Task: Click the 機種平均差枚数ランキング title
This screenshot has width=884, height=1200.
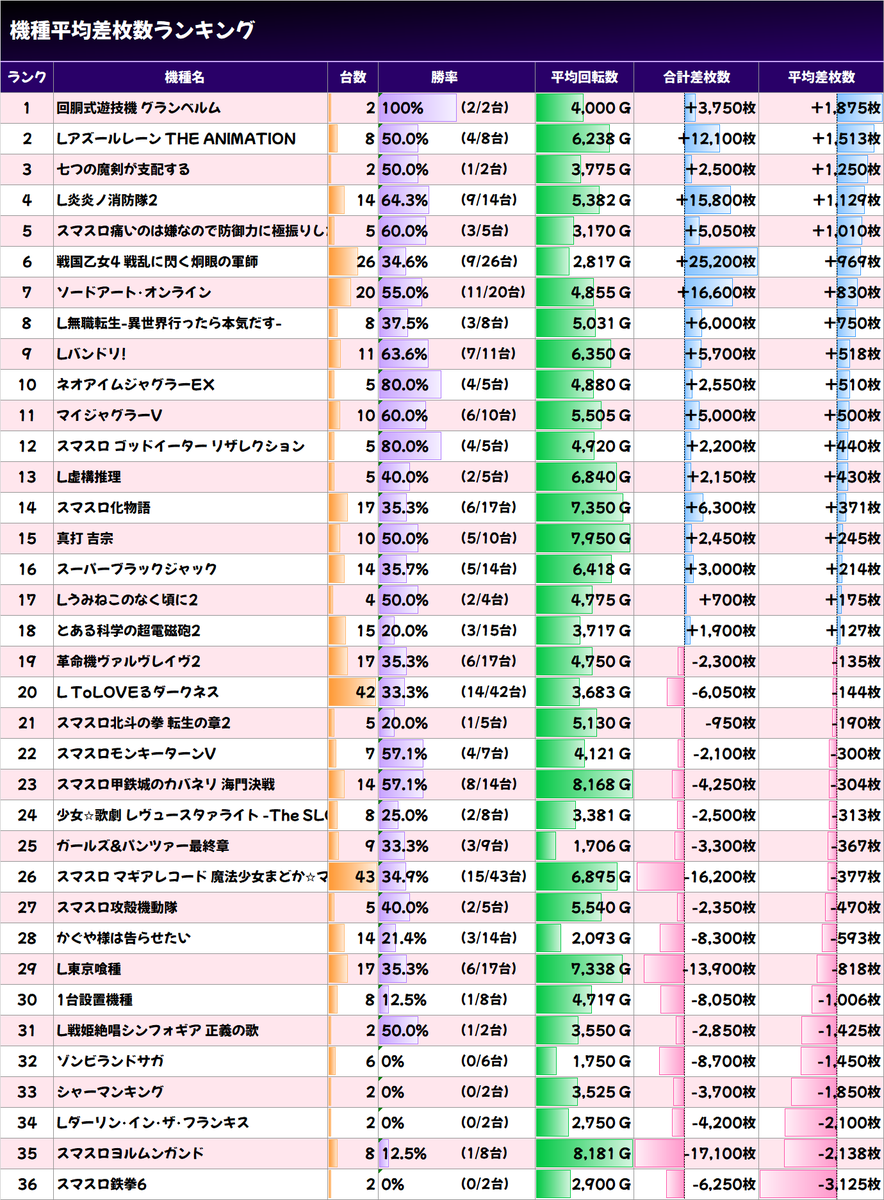Action: click(x=131, y=31)
